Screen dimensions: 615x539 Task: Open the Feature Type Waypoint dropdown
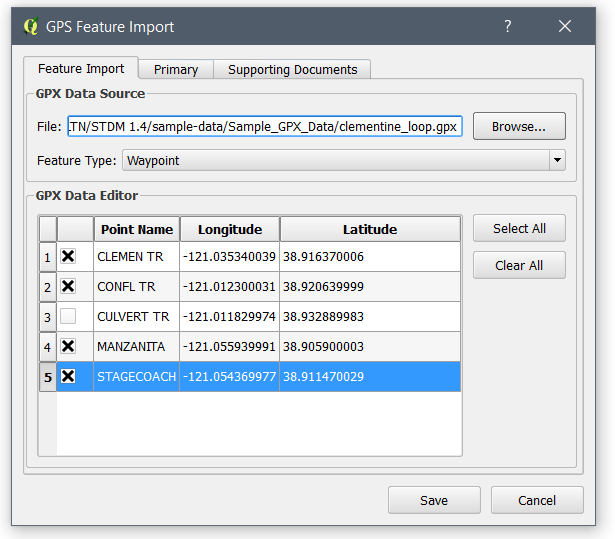tap(344, 160)
